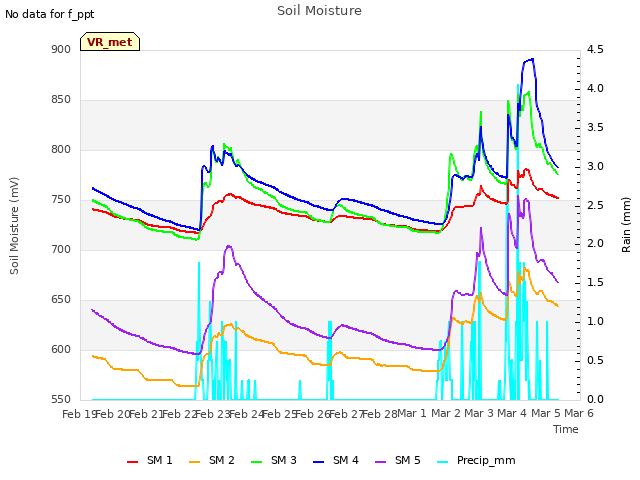Click the 800 left axis value
Image resolution: width=640 pixels, height=480 pixels.
[x=61, y=150]
